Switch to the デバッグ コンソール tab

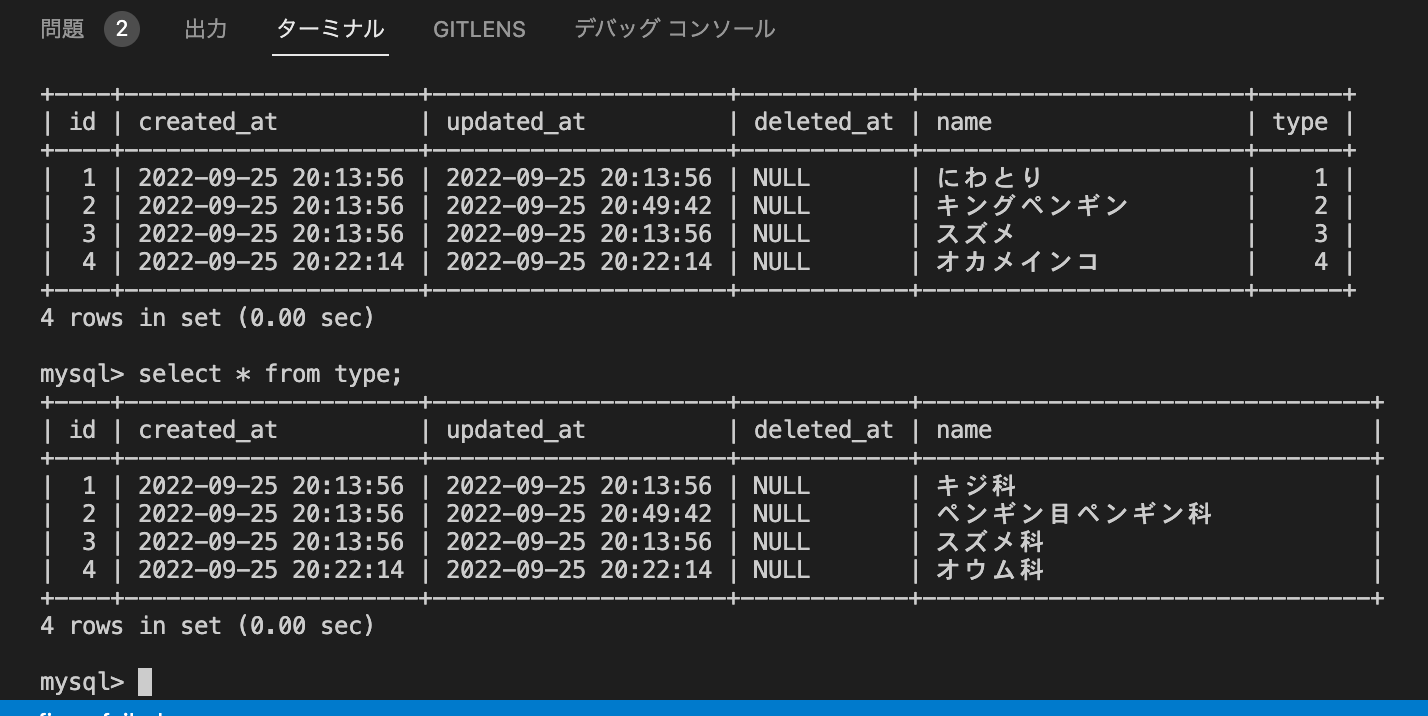(674, 29)
